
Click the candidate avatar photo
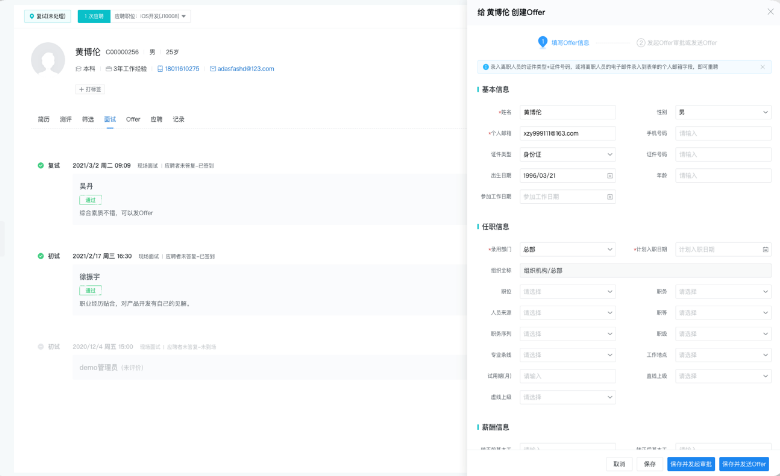pos(48,60)
